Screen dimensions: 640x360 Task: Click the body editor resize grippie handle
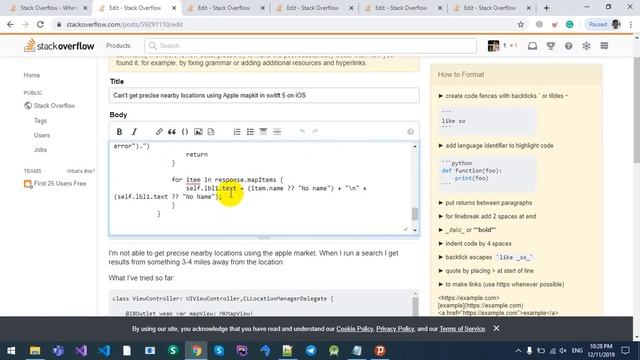click(x=264, y=237)
